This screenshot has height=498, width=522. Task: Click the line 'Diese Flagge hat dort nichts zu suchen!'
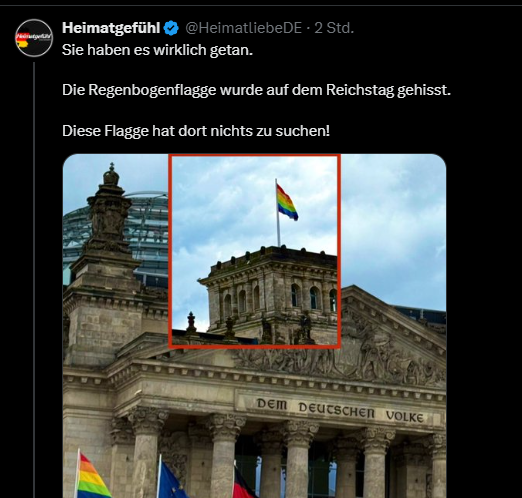coord(196,131)
